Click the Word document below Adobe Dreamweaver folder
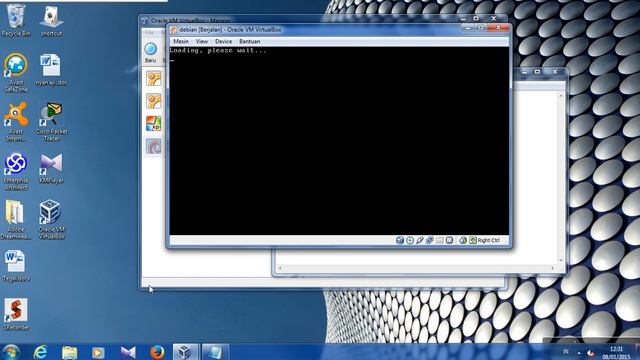The height and width of the screenshot is (360, 640). tap(16, 266)
